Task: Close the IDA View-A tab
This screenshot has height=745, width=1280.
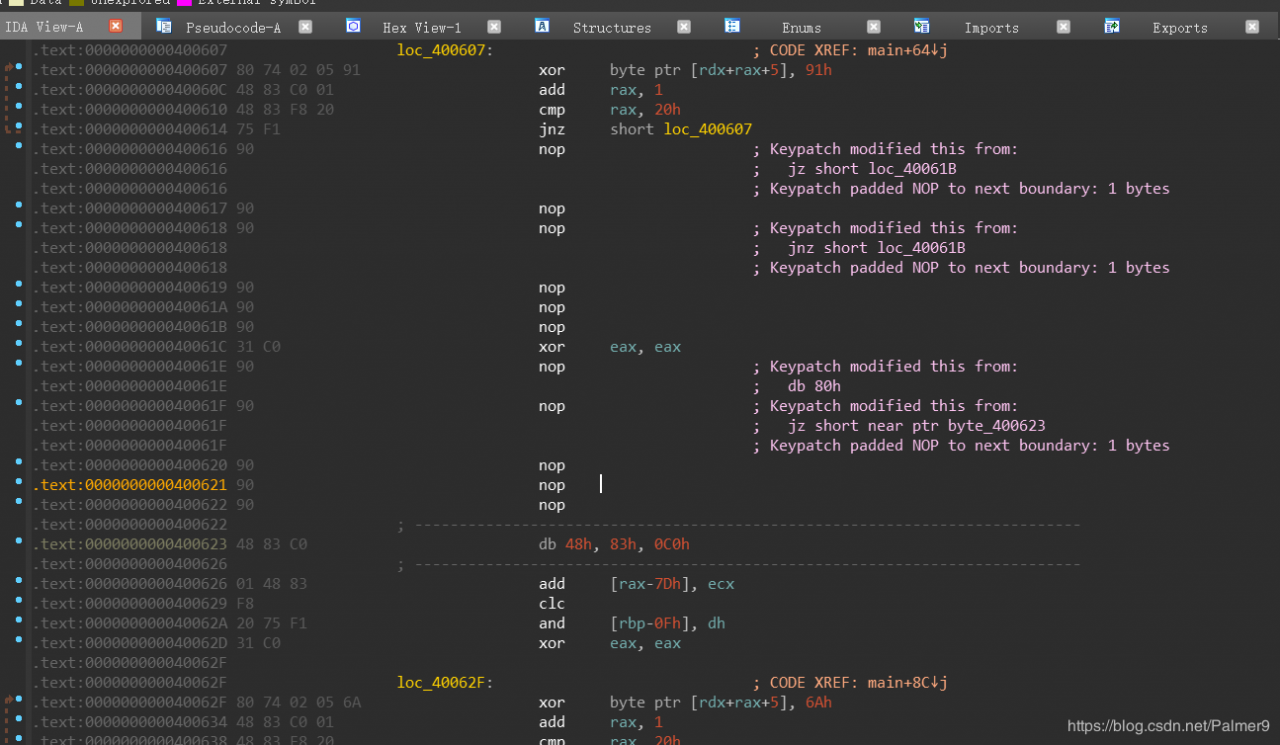Action: (x=116, y=26)
